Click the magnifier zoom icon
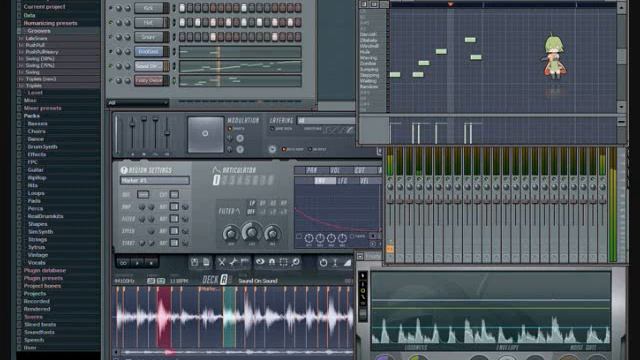This screenshot has height=360, width=640. [x=295, y=262]
